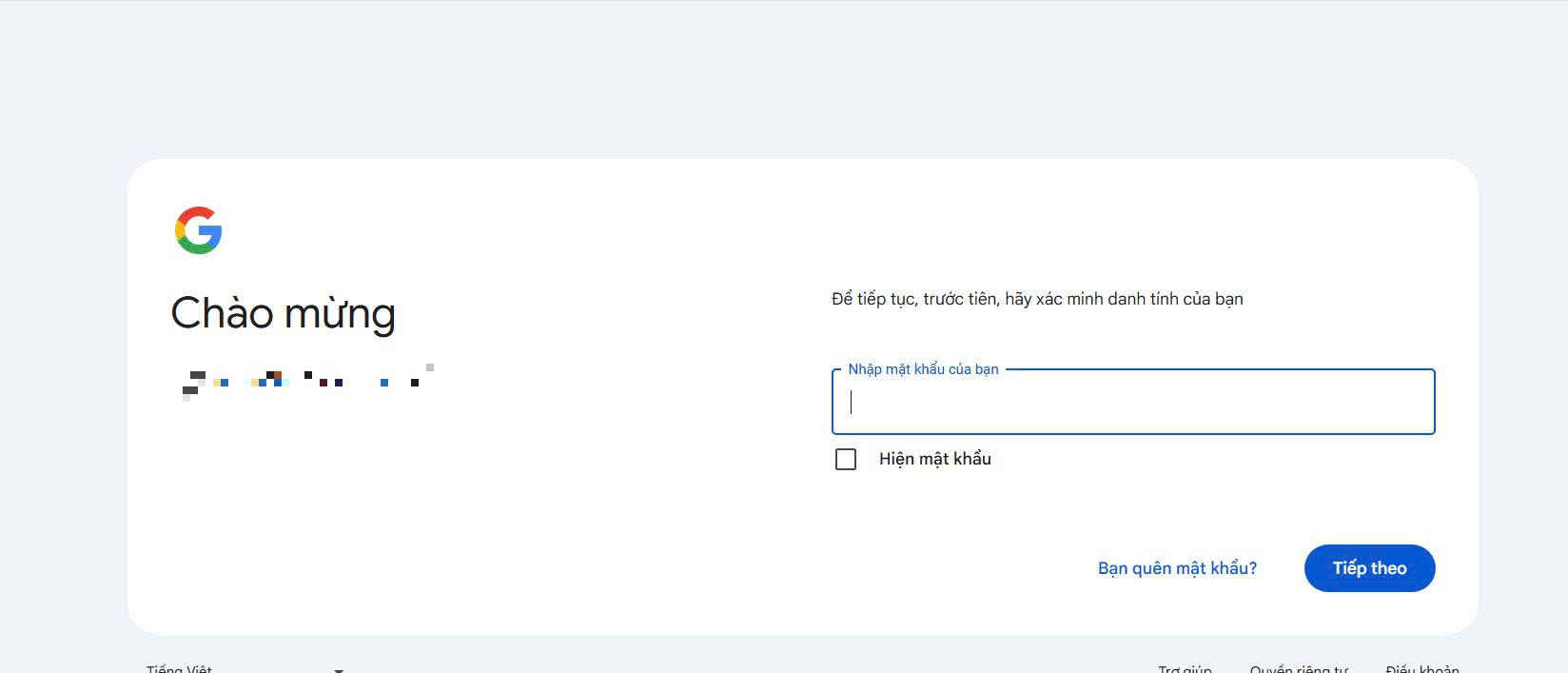Click the Google logo icon
Screen dimensions: 1568x673
point(198,230)
